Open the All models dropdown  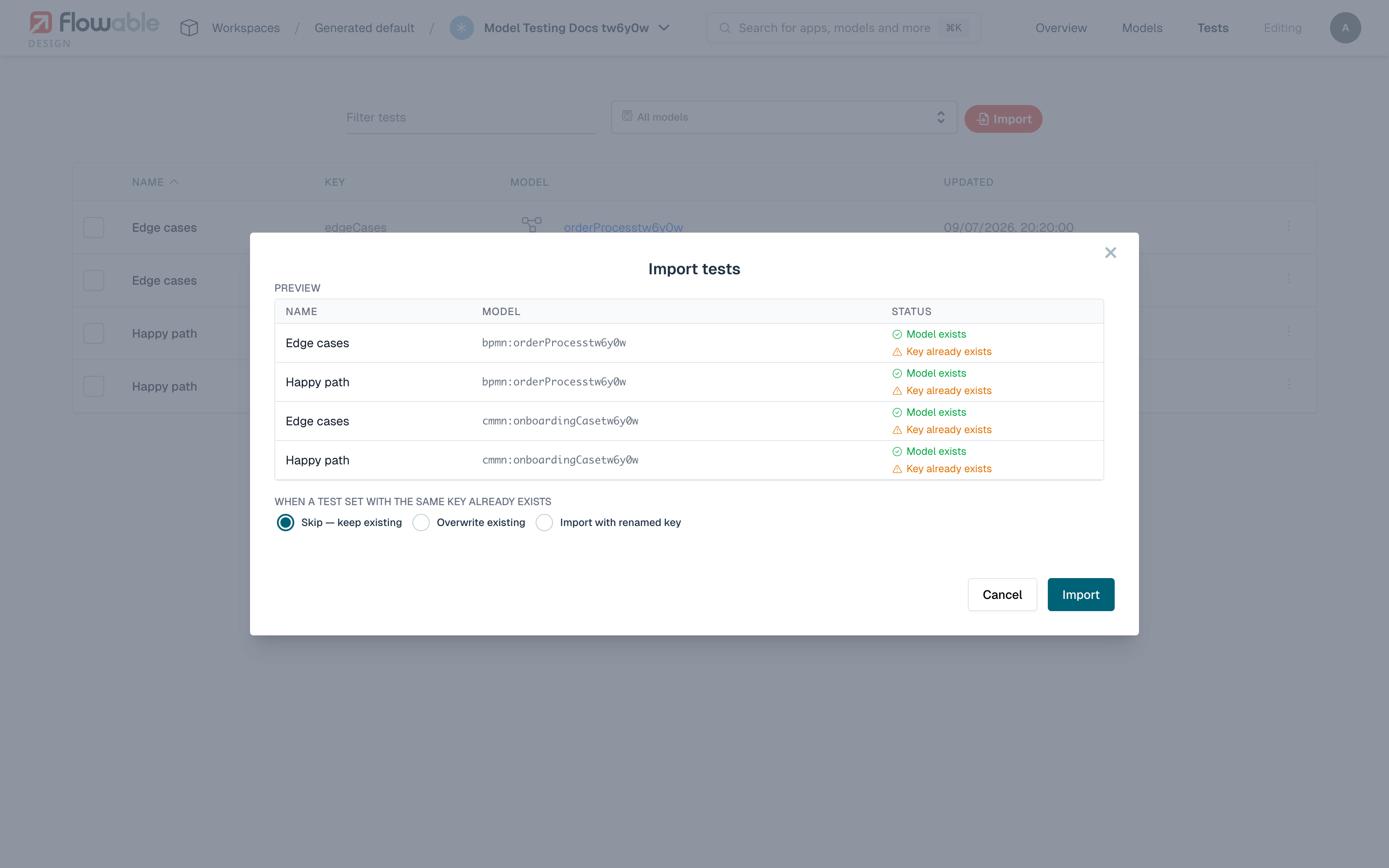point(783,117)
